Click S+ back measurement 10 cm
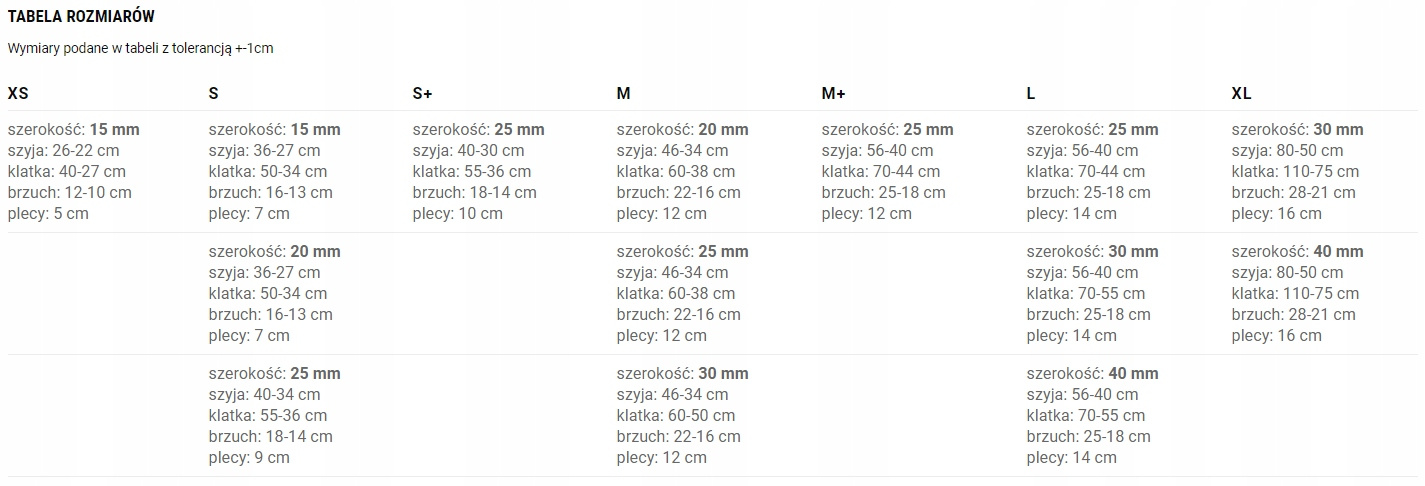Image resolution: width=1425 pixels, height=486 pixels. point(457,214)
